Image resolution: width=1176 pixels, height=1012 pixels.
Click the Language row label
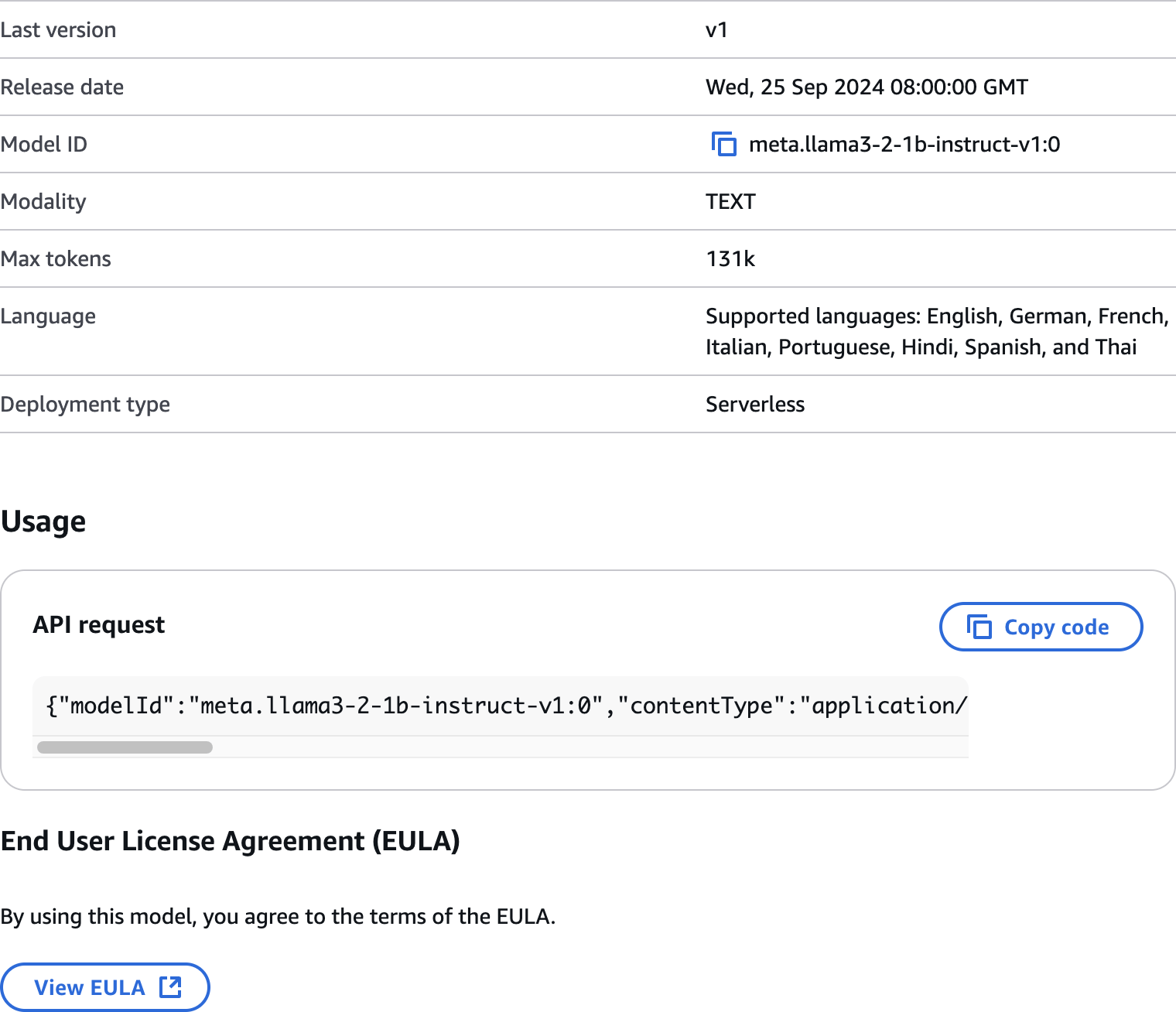tap(48, 316)
